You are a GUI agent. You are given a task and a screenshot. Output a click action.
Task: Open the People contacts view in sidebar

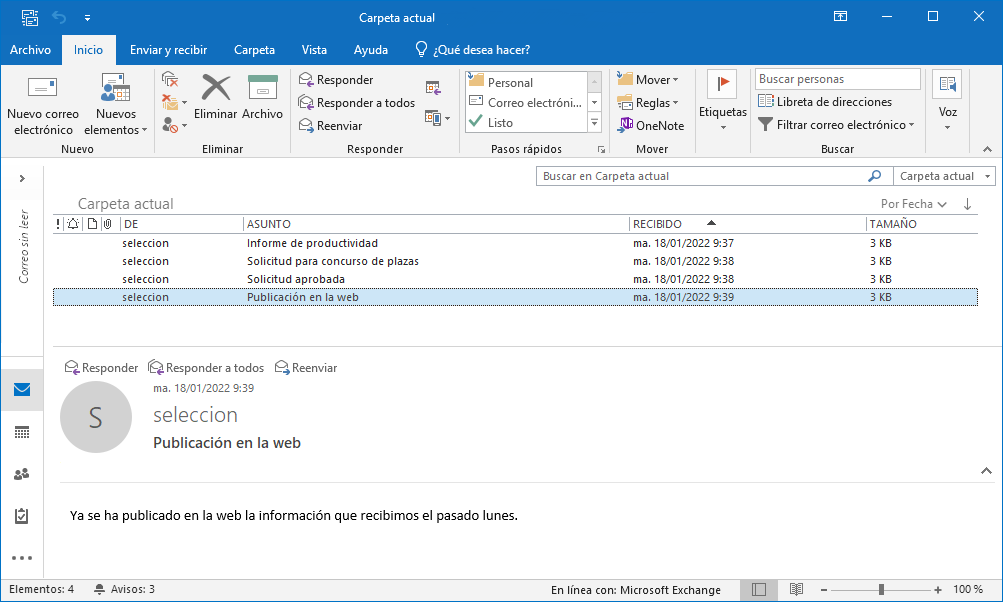22,474
